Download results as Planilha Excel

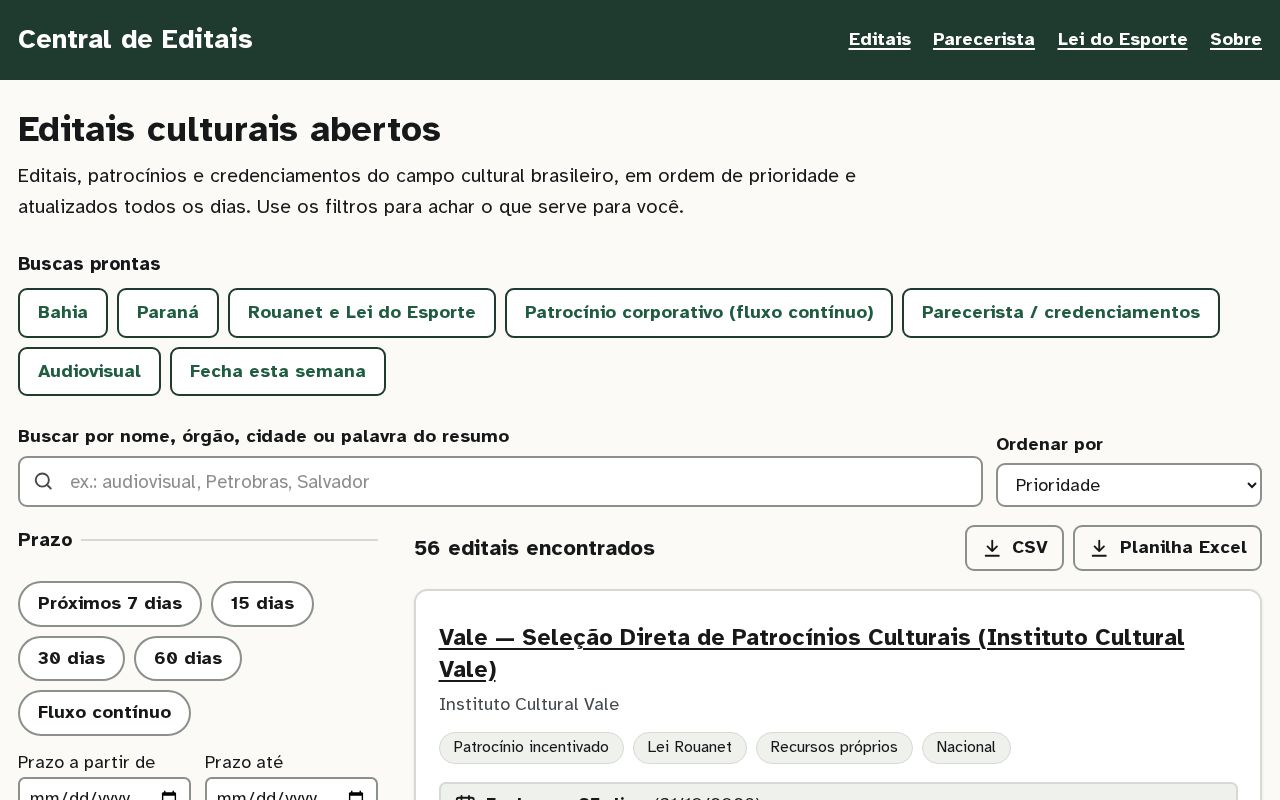(1167, 548)
